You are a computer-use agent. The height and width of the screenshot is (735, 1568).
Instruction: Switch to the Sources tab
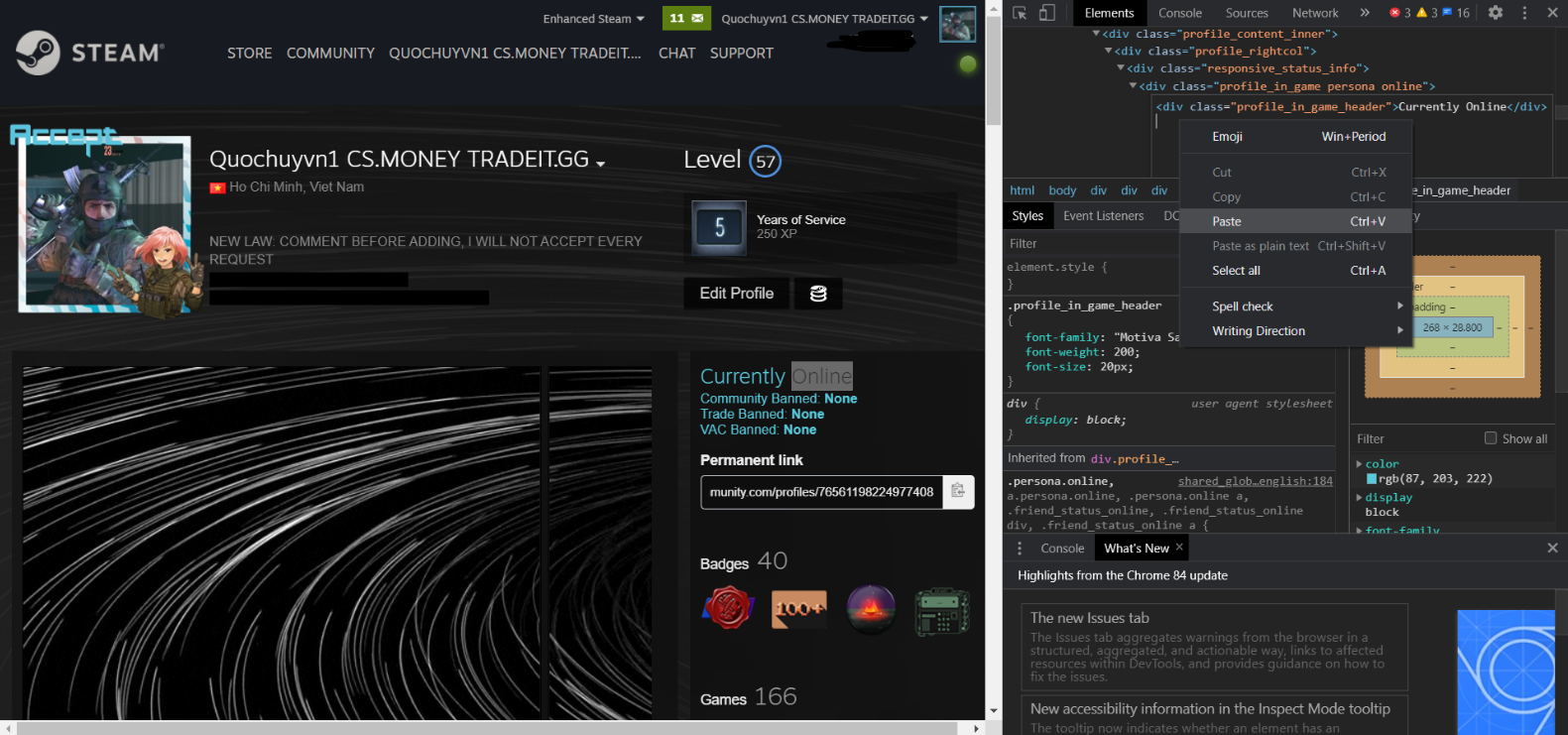point(1247,13)
